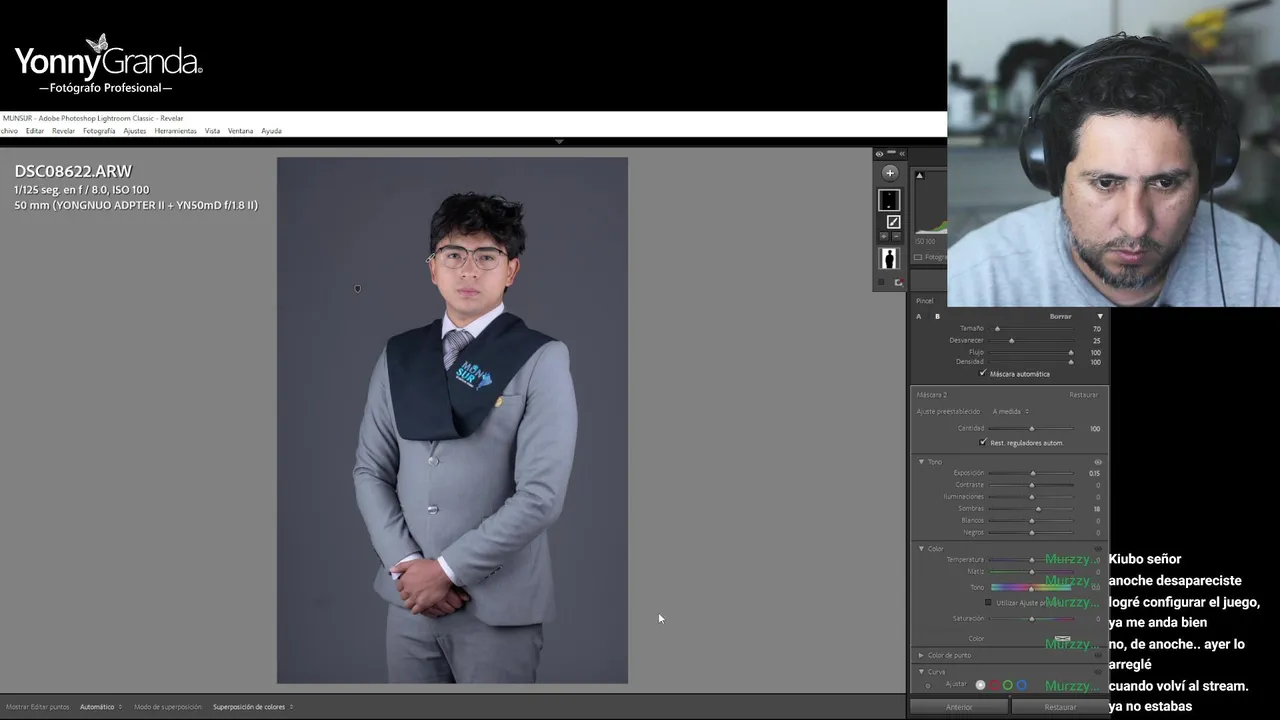Toggle Rest. reguladores autom. checkbox
The width and height of the screenshot is (1280, 720).
(x=983, y=442)
